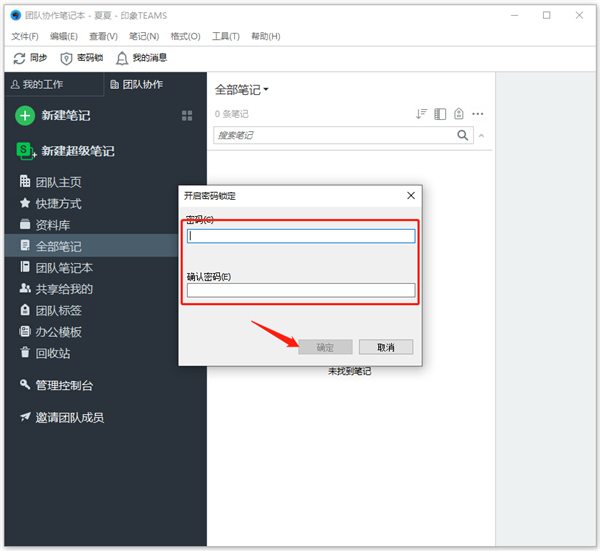The width and height of the screenshot is (600, 551).
Task: Open the Tools (工具) menu
Action: 226,36
